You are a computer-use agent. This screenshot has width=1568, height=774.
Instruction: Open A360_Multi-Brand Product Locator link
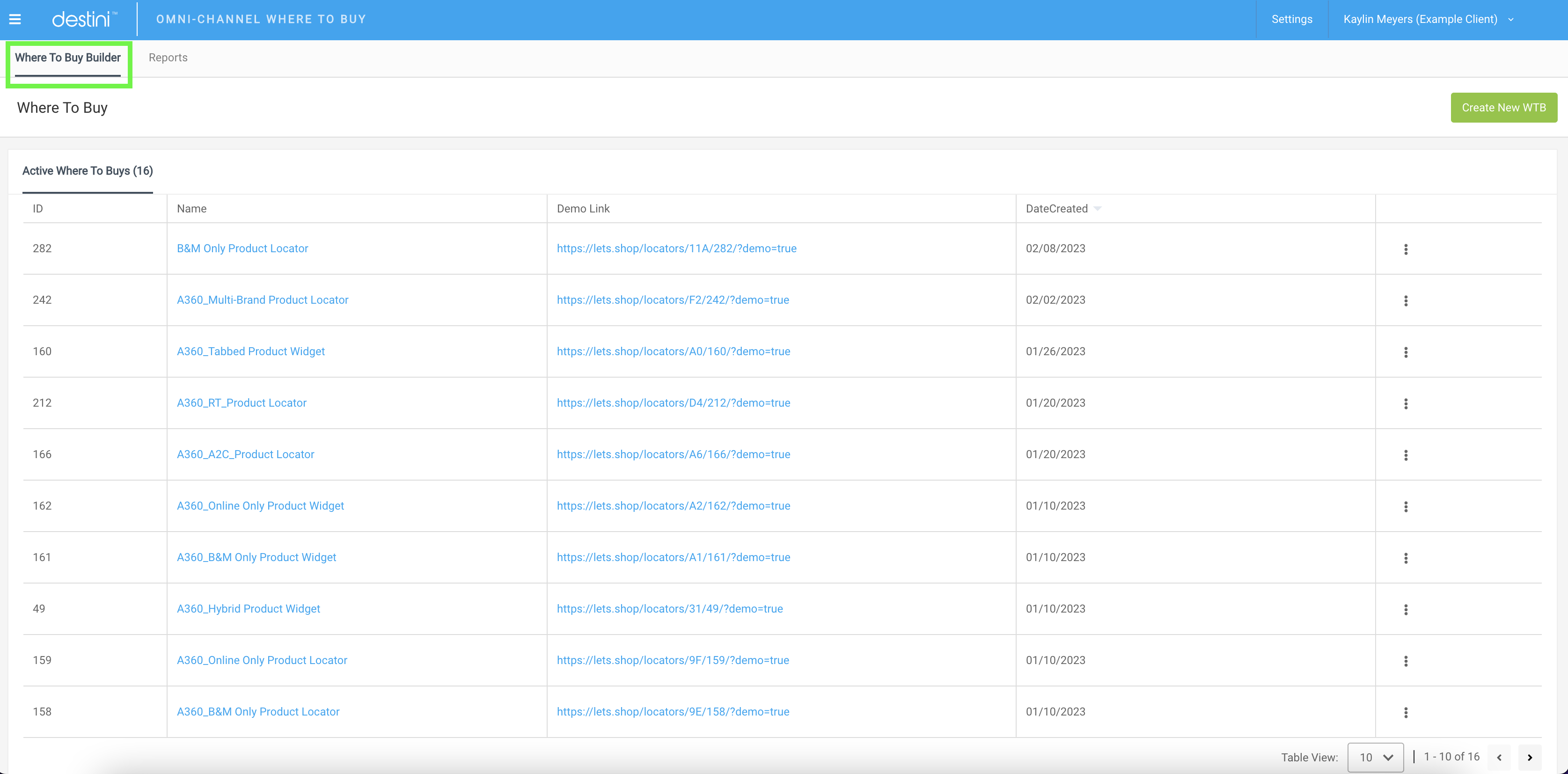(263, 300)
